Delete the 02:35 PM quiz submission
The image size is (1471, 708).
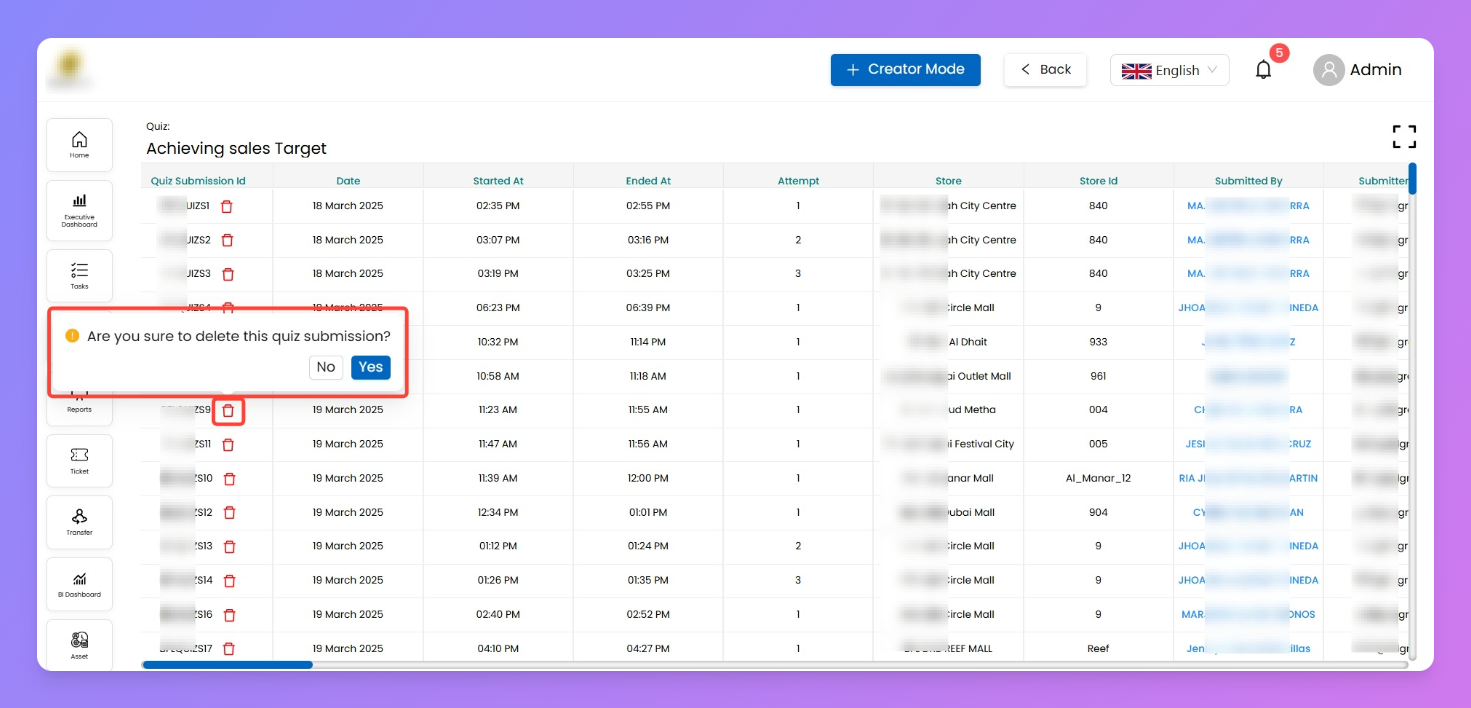tap(227, 206)
